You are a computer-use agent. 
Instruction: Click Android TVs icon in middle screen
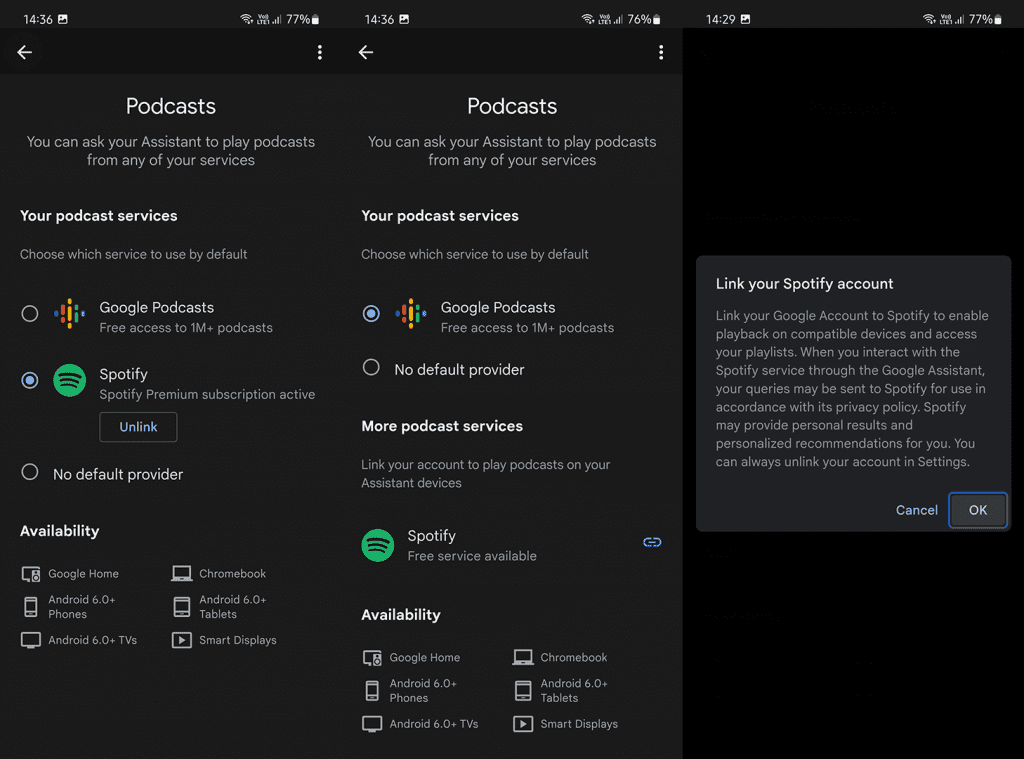(372, 724)
